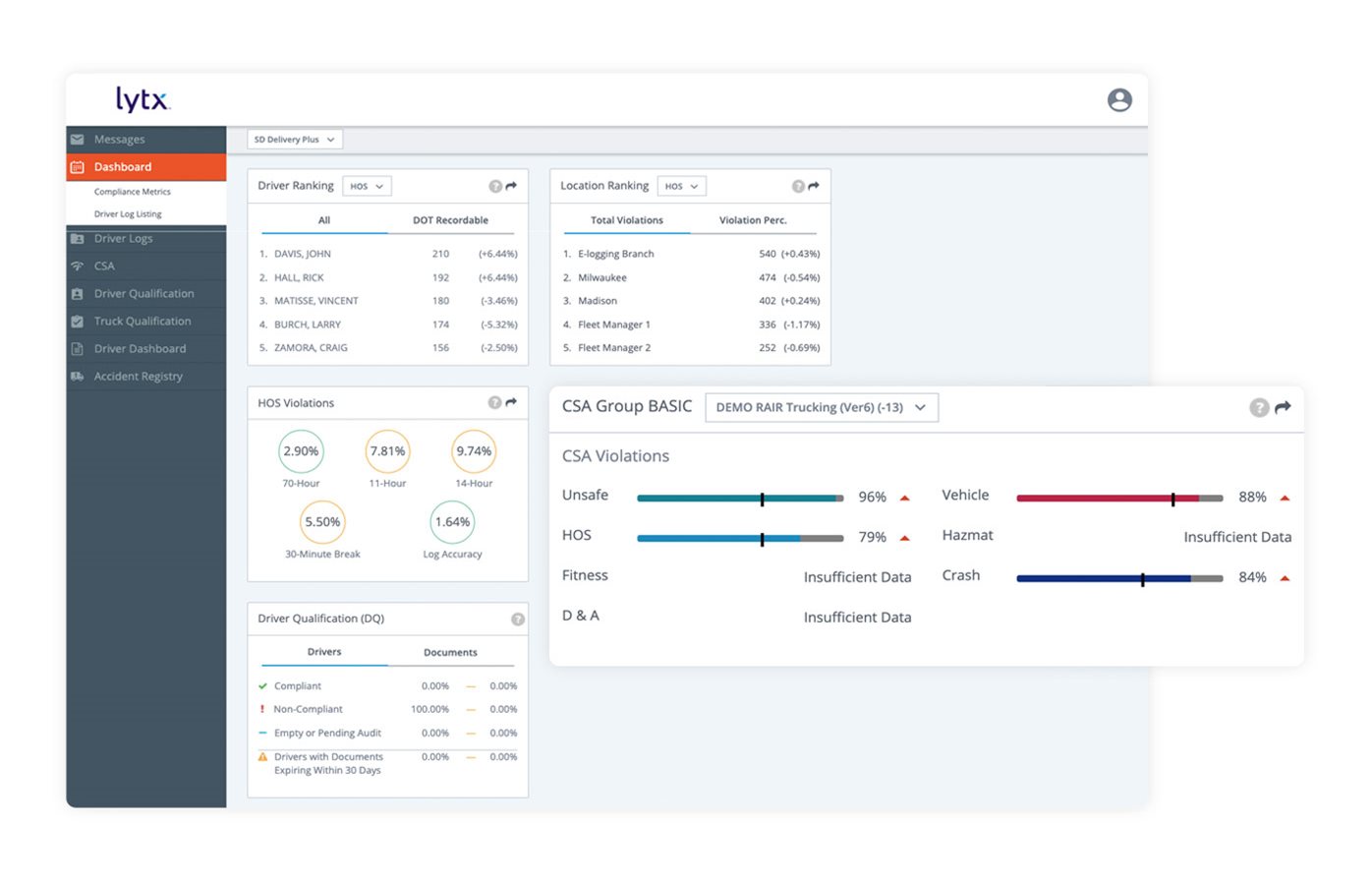Switch to the DOT Recordable tab

click(450, 219)
